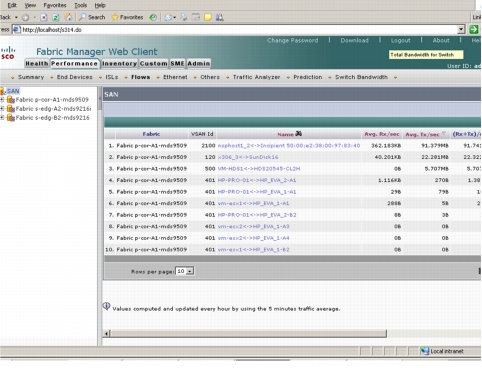Click the green Go arrow button

point(473,29)
